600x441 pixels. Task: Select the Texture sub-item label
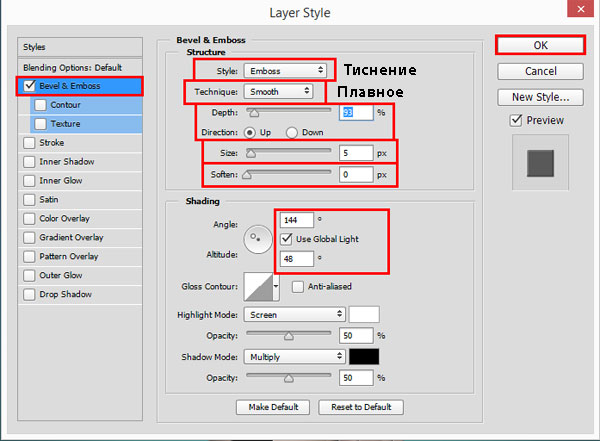[65, 124]
